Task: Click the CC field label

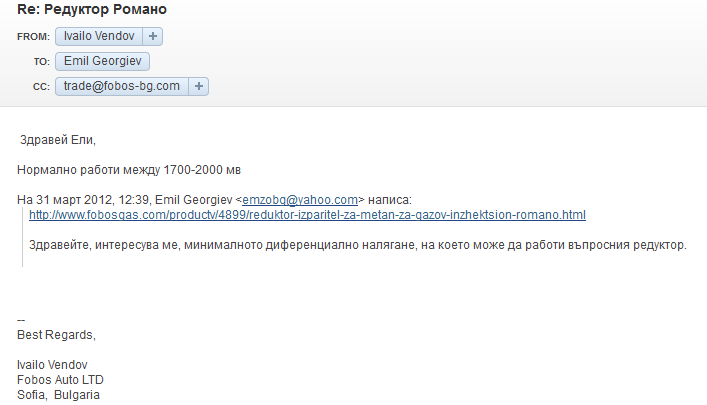Action: [40, 87]
